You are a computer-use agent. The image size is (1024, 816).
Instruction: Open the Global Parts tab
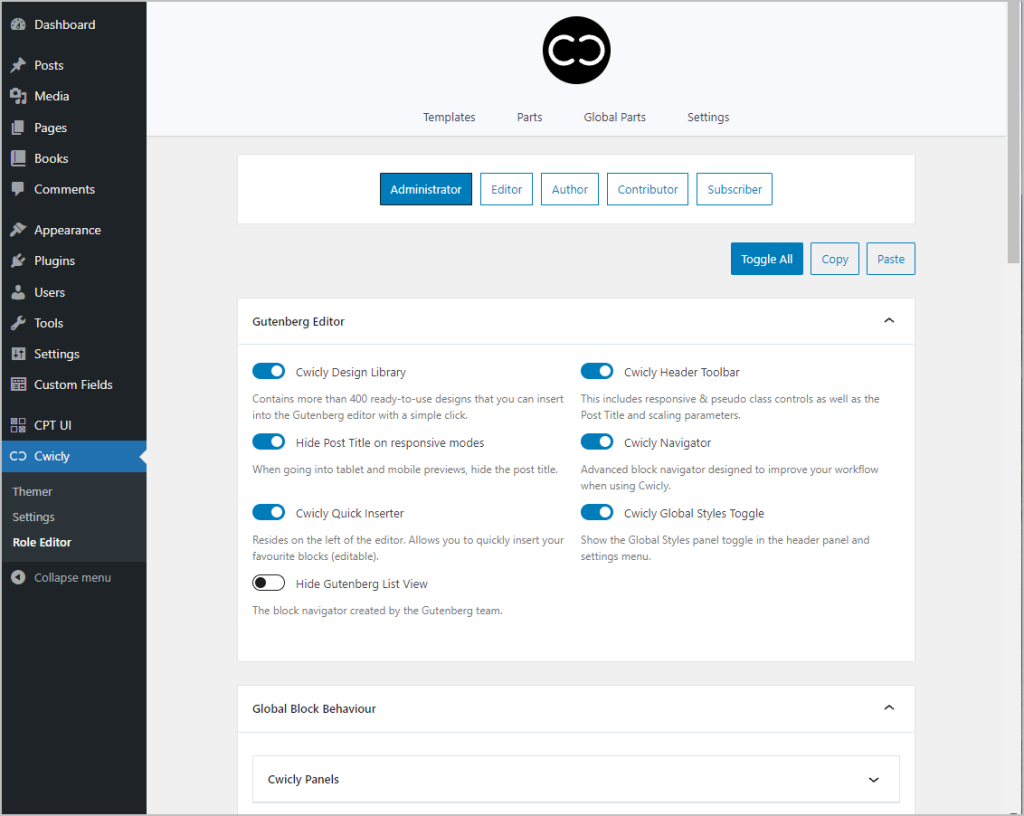coord(614,117)
